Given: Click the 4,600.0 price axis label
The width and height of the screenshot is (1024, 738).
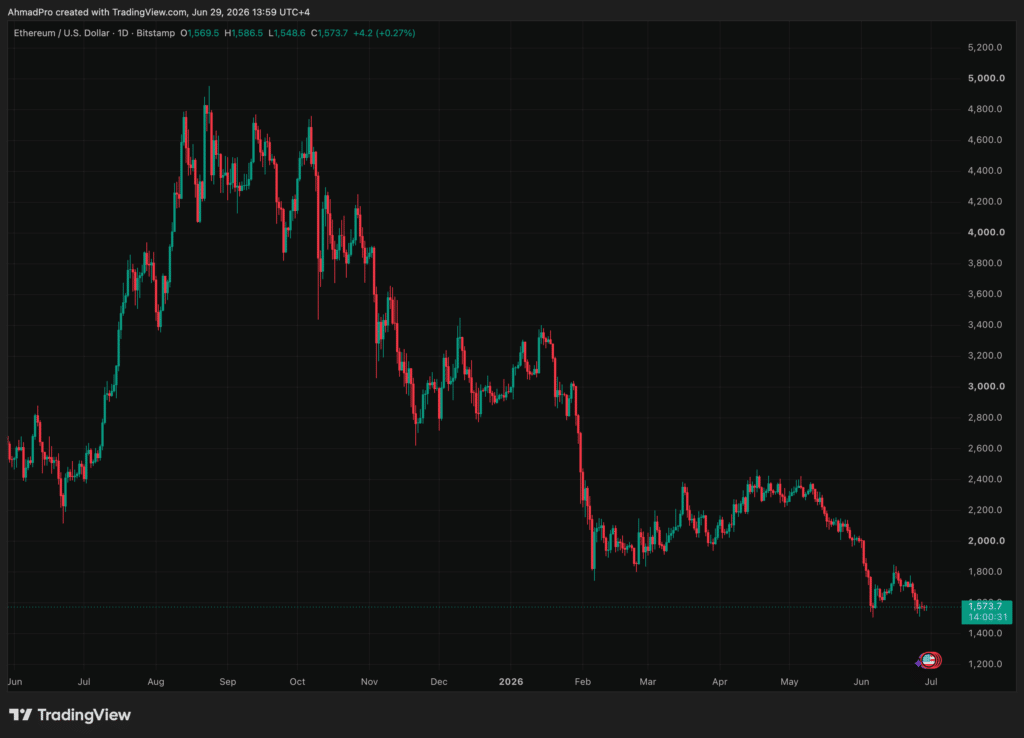Looking at the screenshot, I should pos(985,140).
